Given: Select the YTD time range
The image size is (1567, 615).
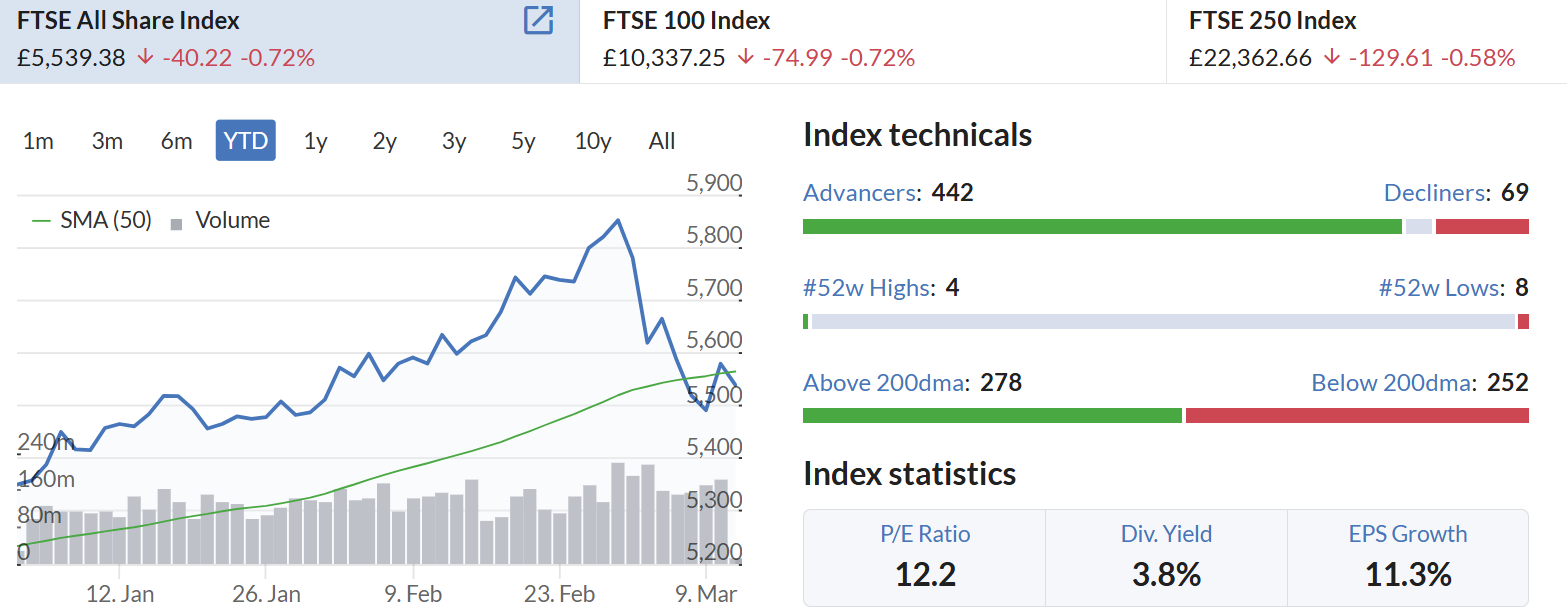Looking at the screenshot, I should [246, 141].
